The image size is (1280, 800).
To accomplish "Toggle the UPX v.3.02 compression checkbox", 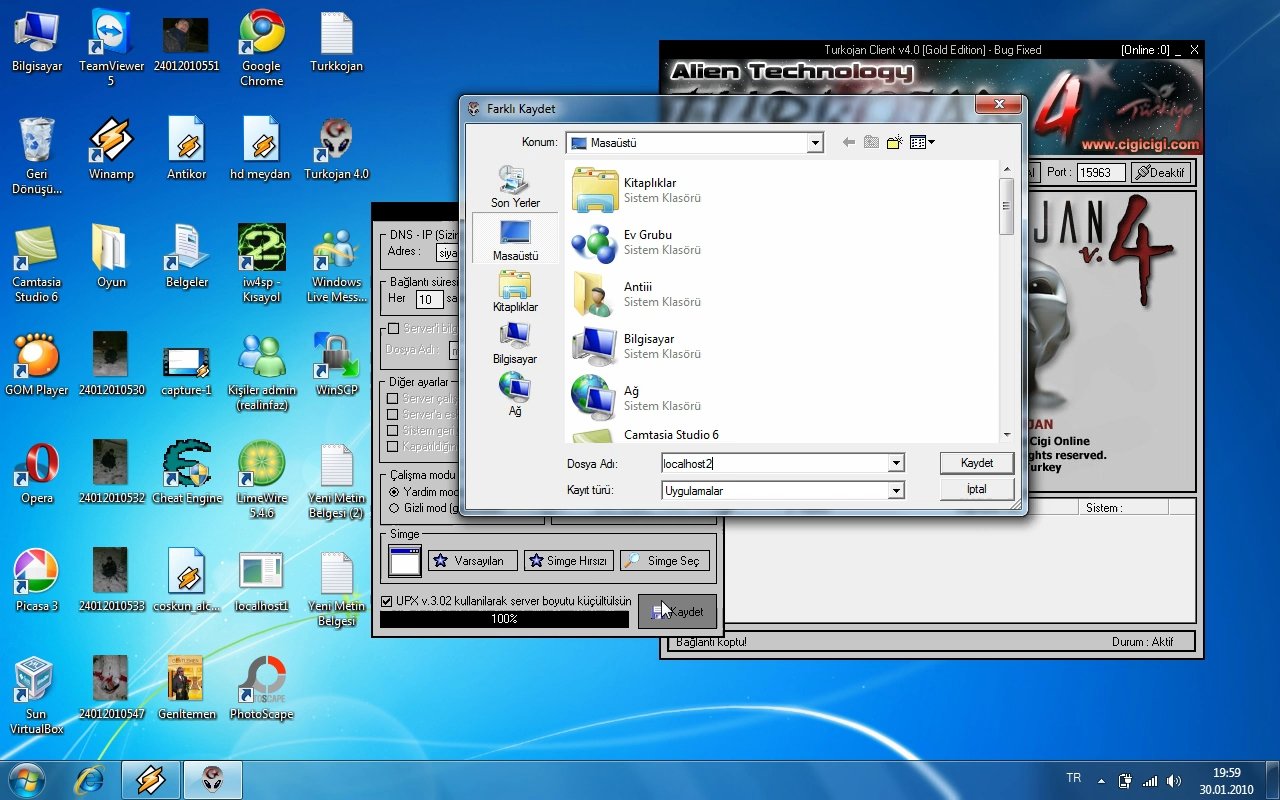I will tap(387, 601).
